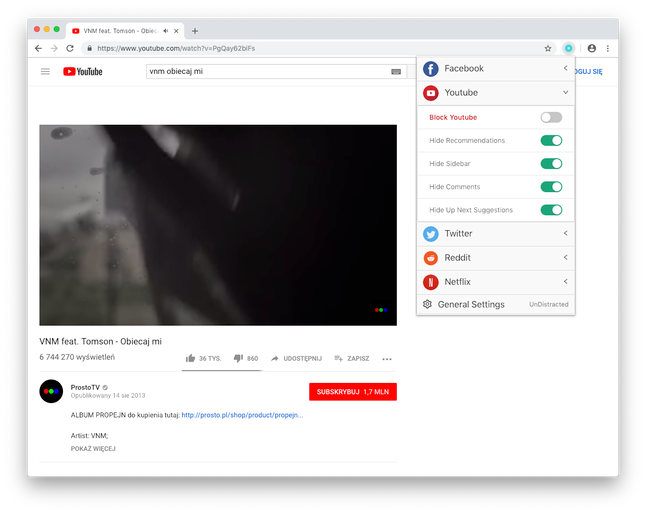Open the Netflix row in panel

496,282
